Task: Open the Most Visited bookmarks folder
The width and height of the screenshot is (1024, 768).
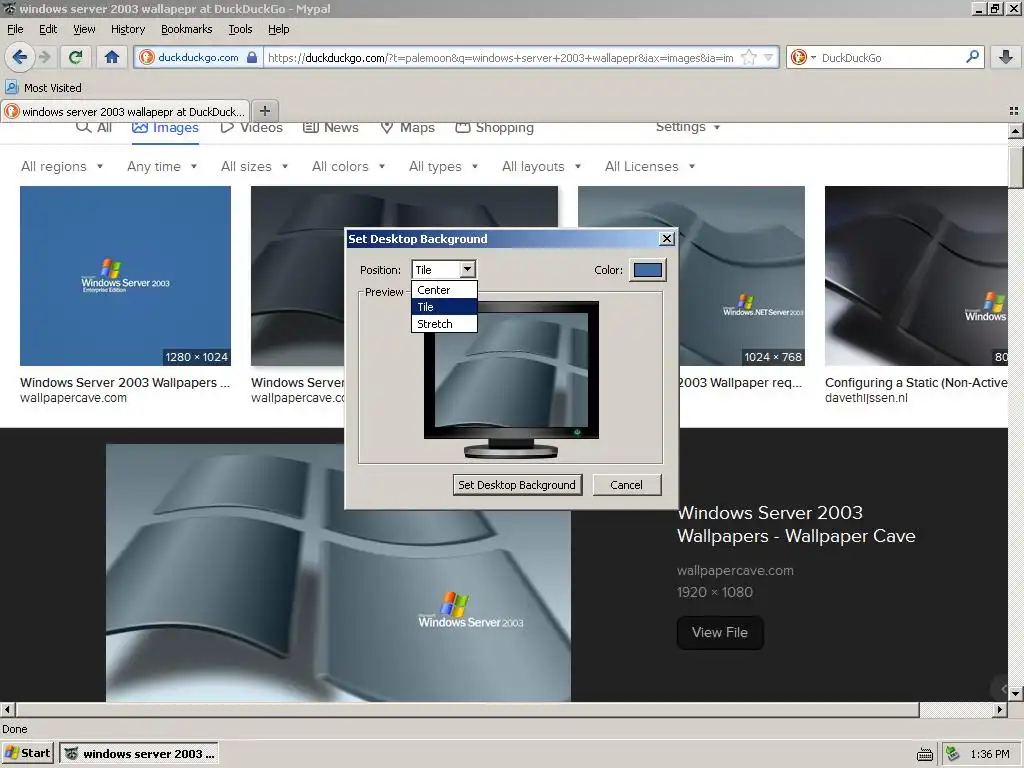Action: 43,88
